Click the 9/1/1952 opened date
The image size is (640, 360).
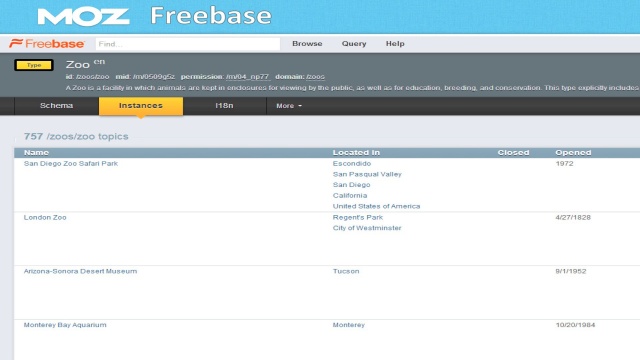[571, 271]
